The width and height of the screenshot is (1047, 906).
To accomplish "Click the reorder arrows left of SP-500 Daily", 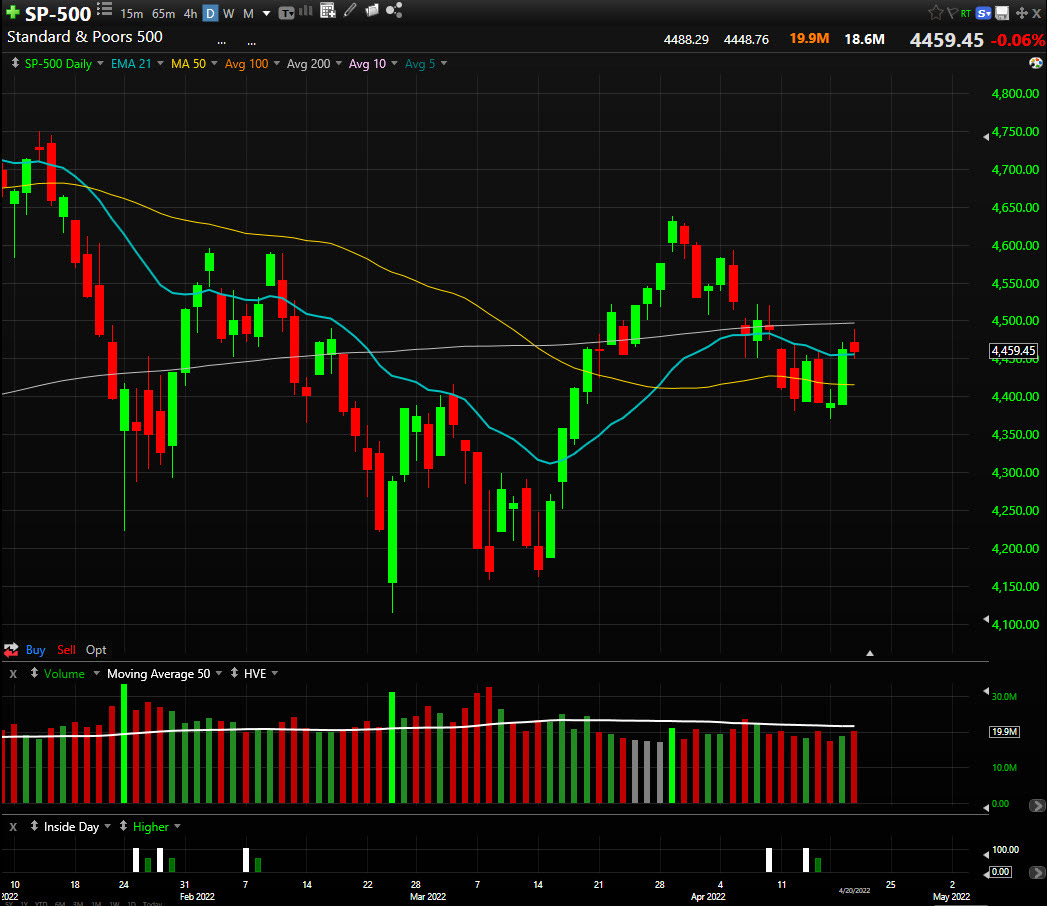I will coord(15,63).
